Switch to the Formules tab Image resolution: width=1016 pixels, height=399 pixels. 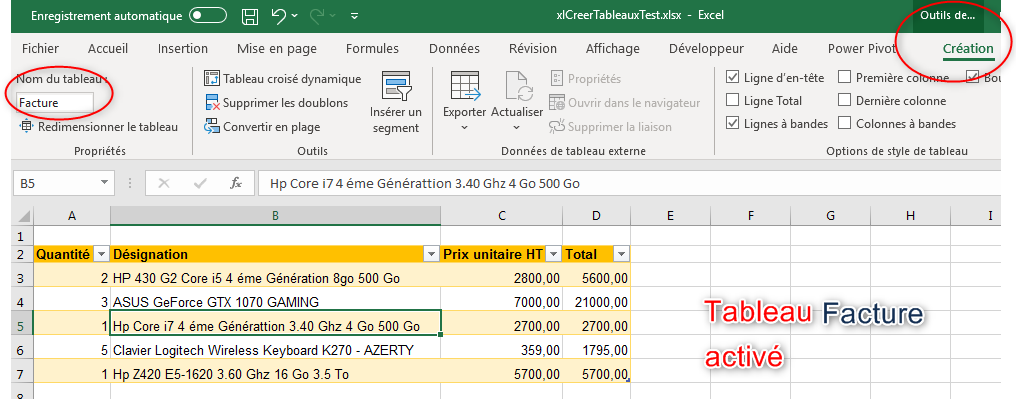coord(373,49)
